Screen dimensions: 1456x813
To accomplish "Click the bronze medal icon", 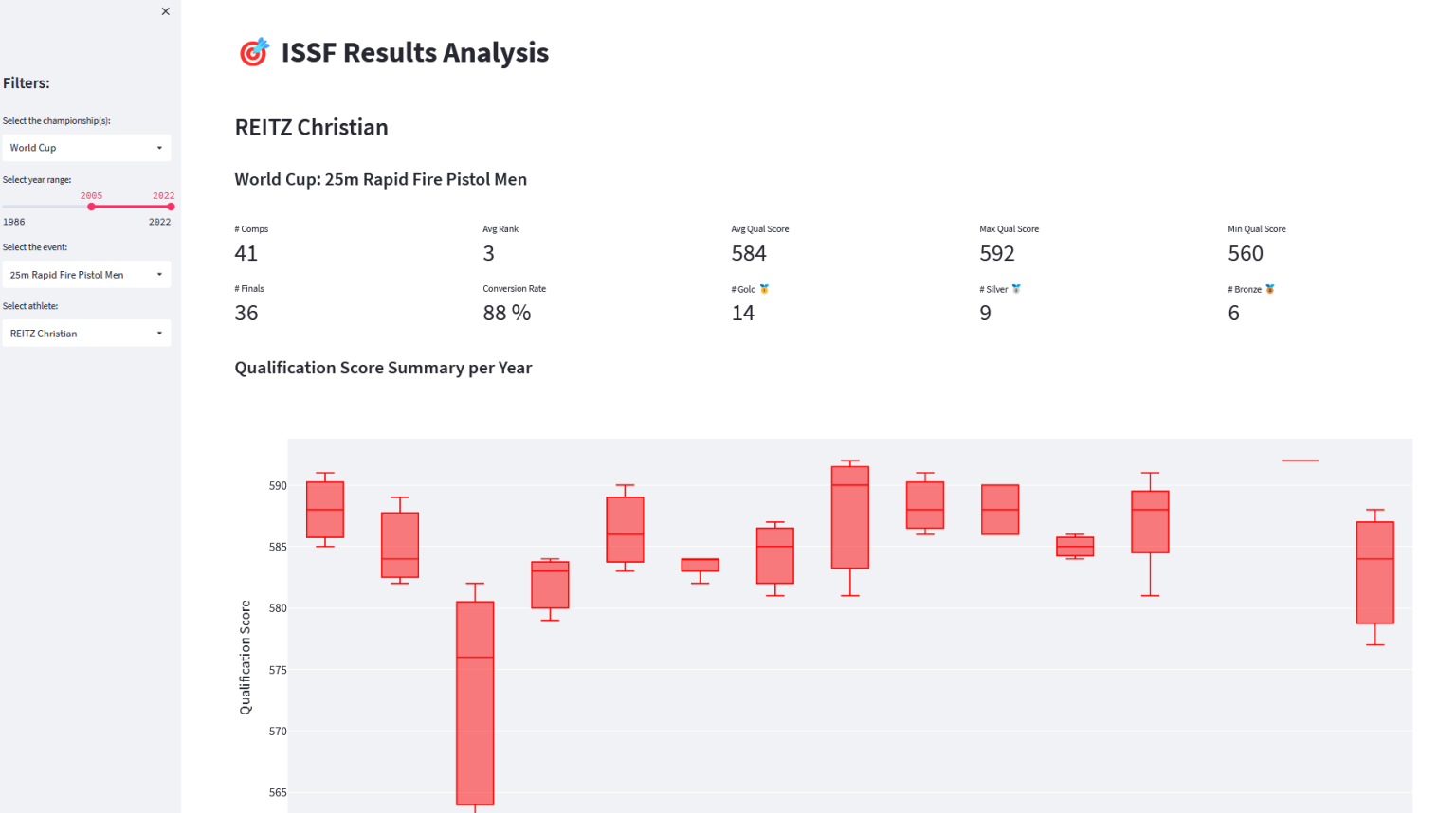I will [x=1270, y=289].
